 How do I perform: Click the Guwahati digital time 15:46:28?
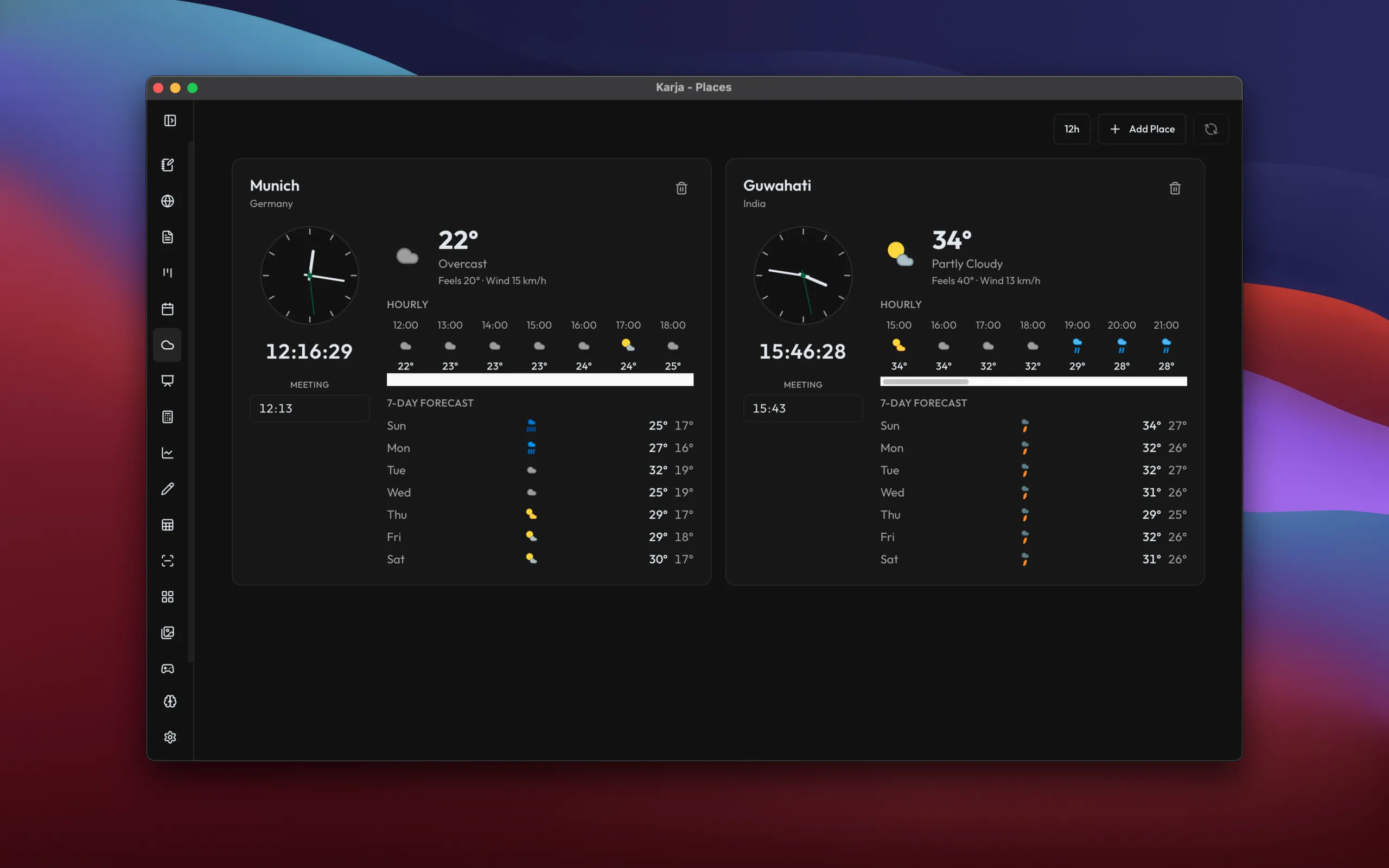(802, 352)
